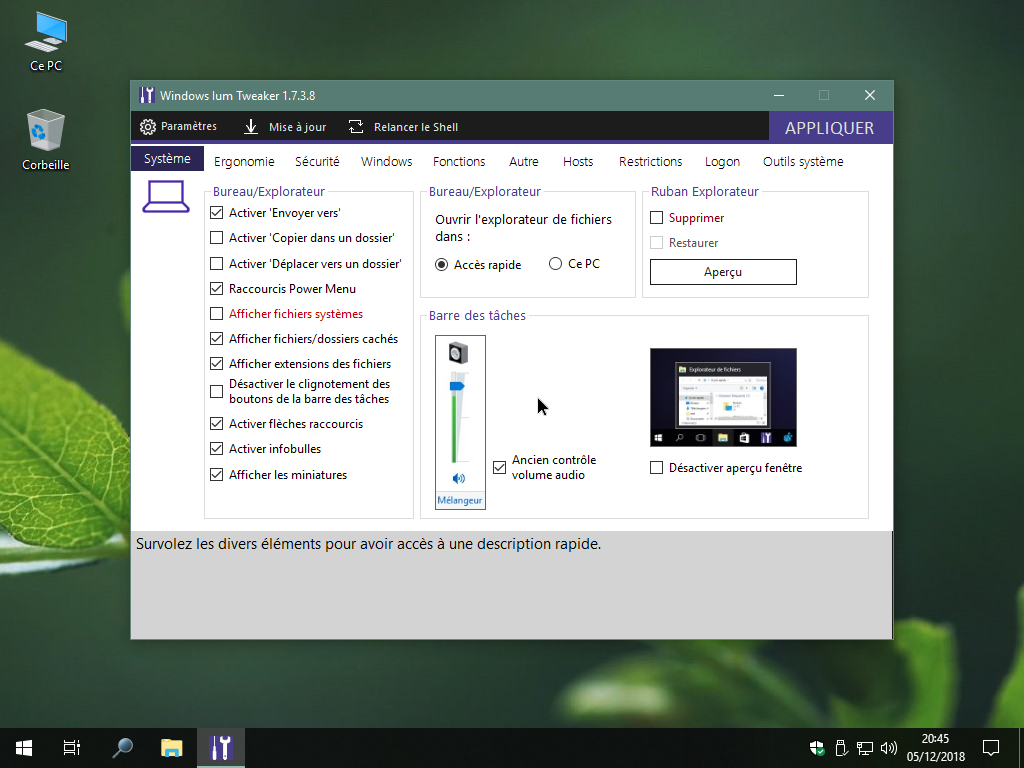Switch to the Système tab
The width and height of the screenshot is (1024, 768).
tap(167, 159)
